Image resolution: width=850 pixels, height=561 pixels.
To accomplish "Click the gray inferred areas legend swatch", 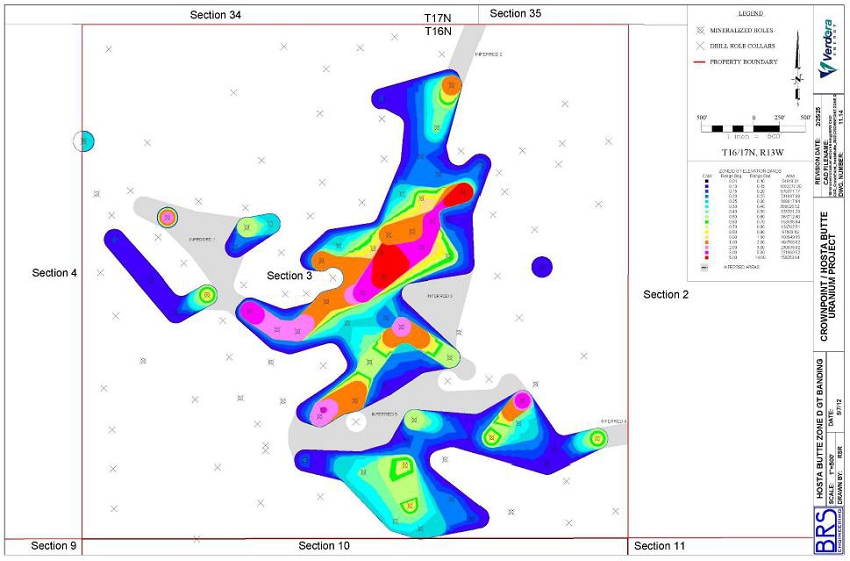I will tap(705, 267).
